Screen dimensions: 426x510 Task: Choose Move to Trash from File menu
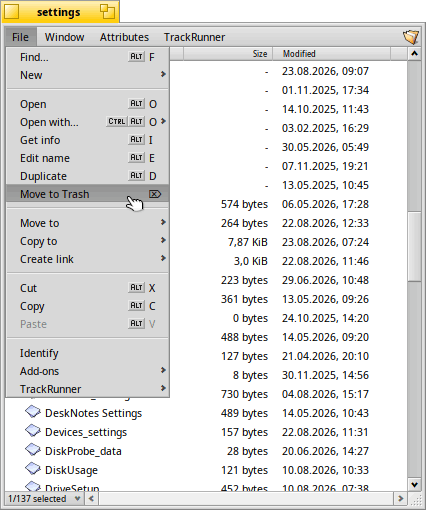pos(88,194)
